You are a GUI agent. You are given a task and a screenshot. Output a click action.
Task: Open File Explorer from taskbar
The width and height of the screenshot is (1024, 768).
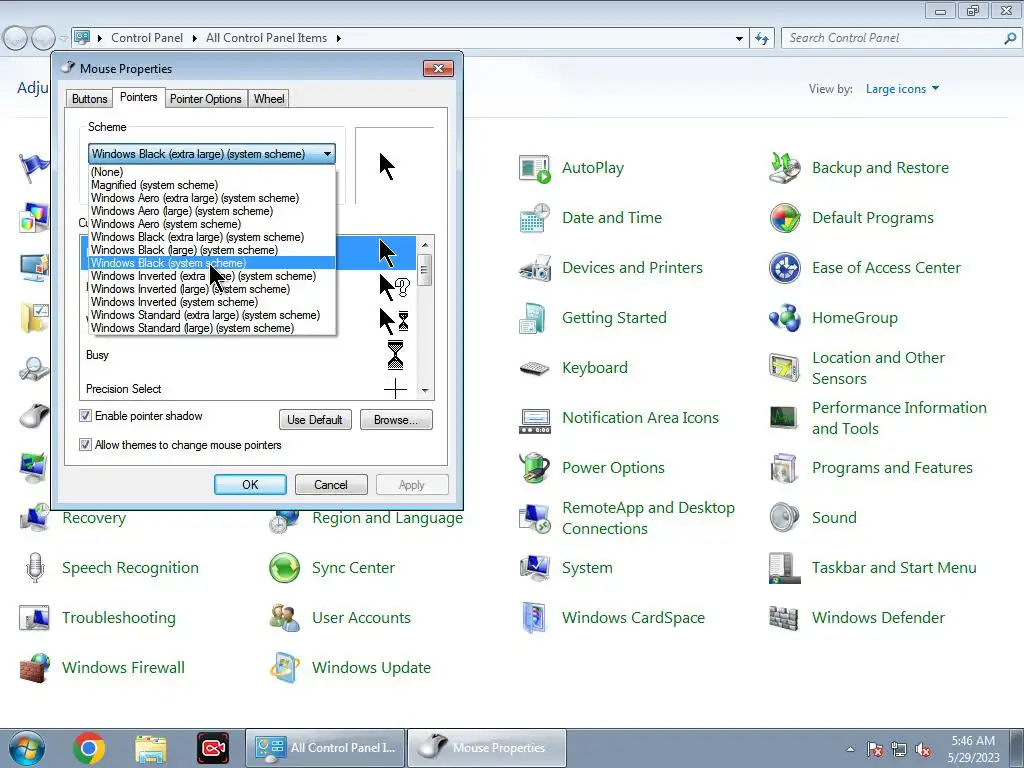point(151,748)
